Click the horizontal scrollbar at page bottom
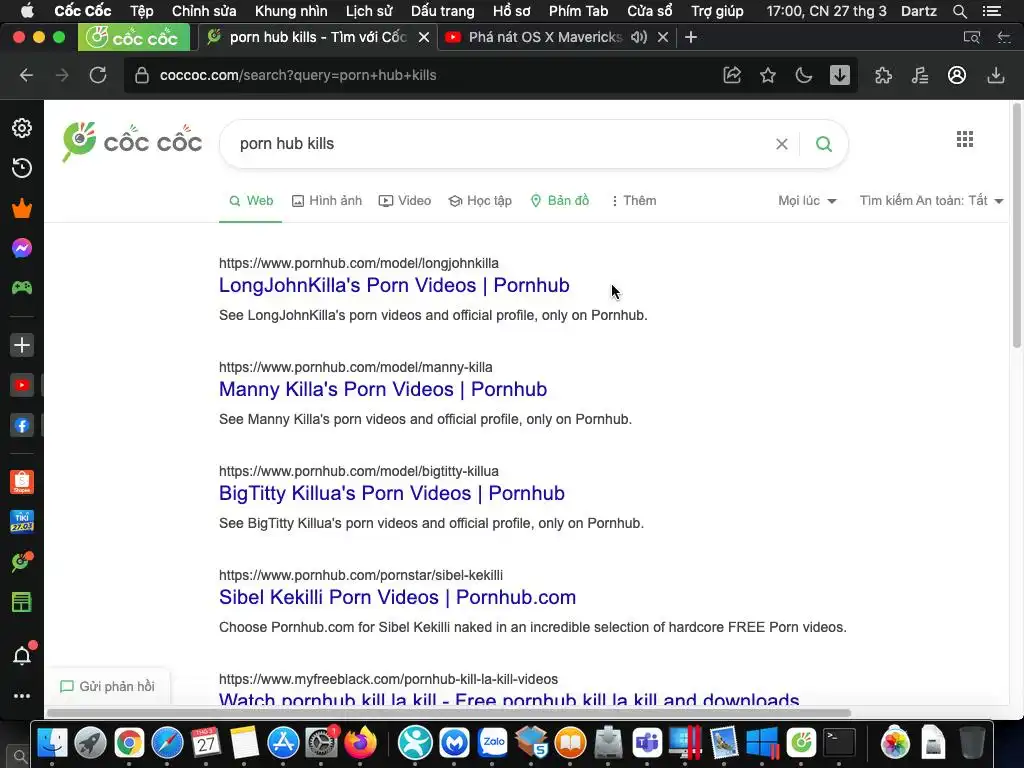 click(x=449, y=712)
